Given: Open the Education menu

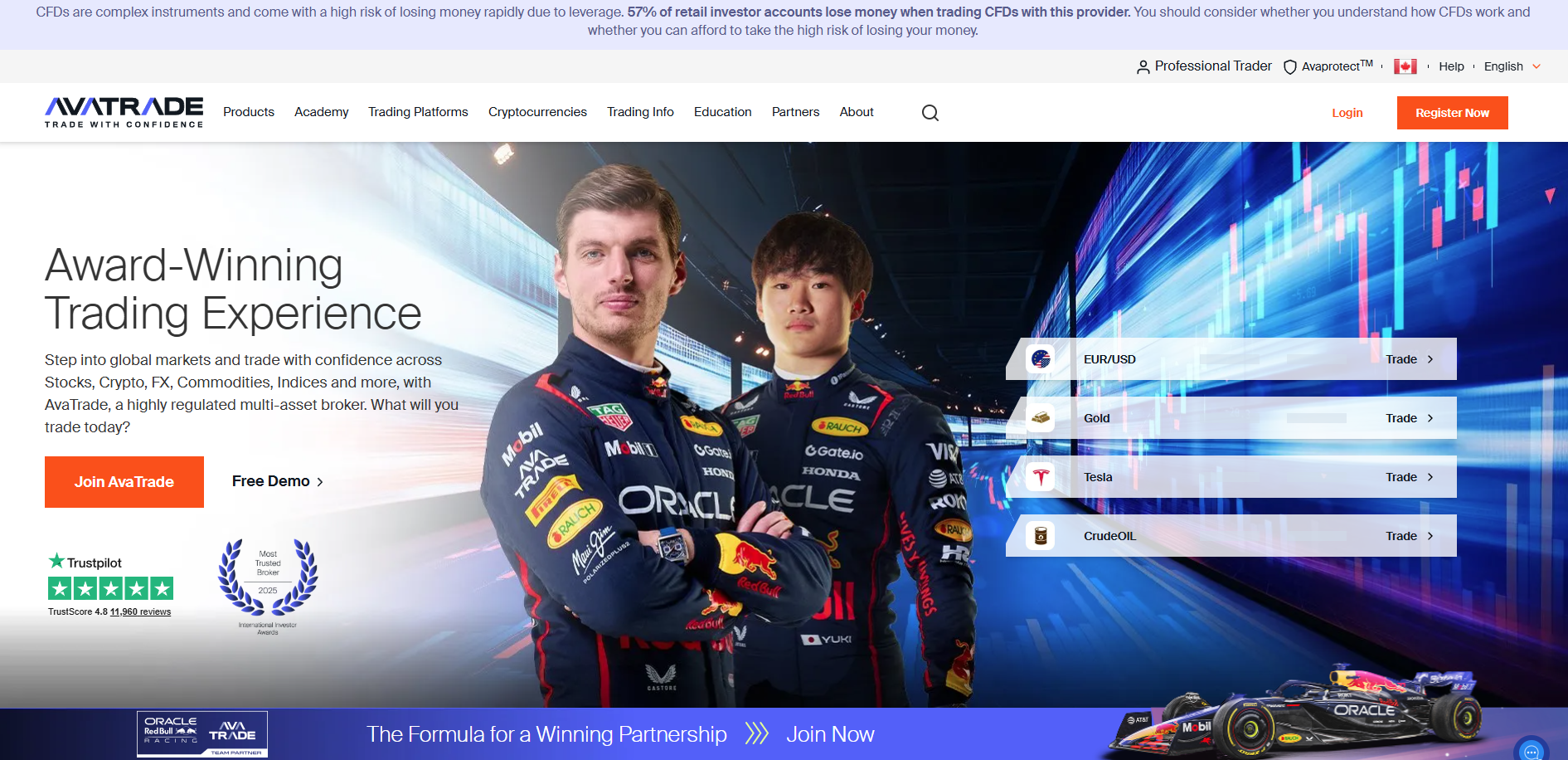Looking at the screenshot, I should click(723, 112).
